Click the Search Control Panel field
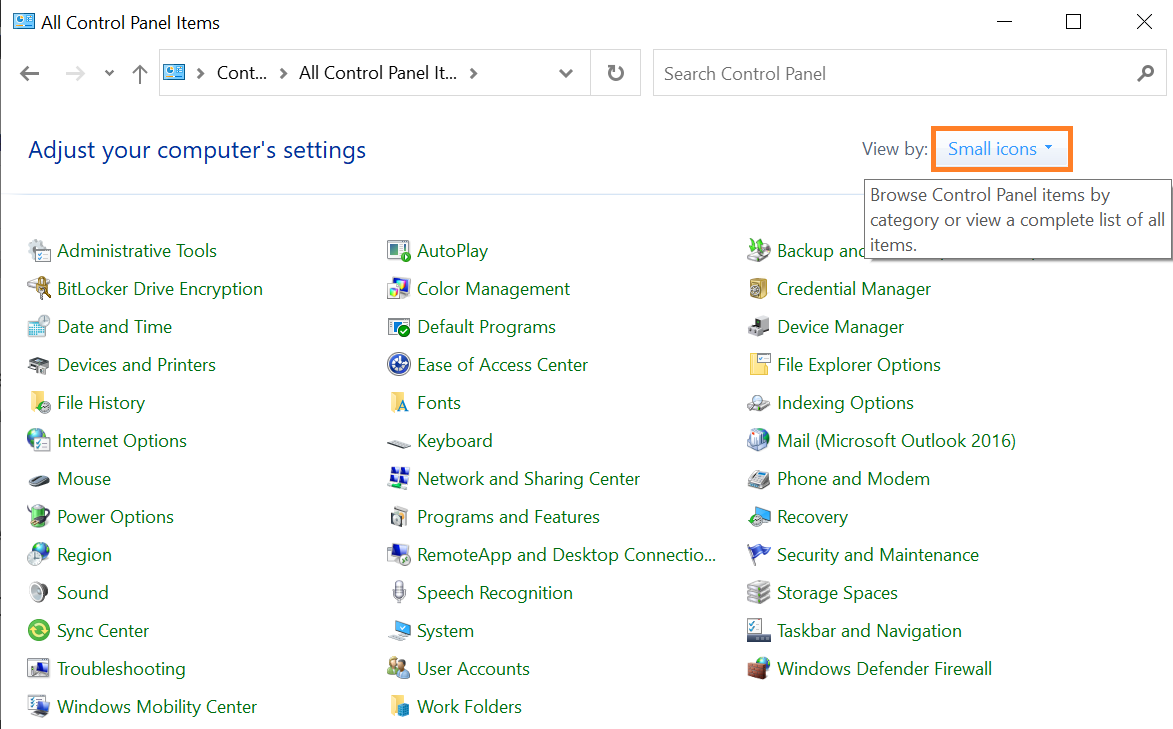The height and width of the screenshot is (729, 1173). click(890, 73)
